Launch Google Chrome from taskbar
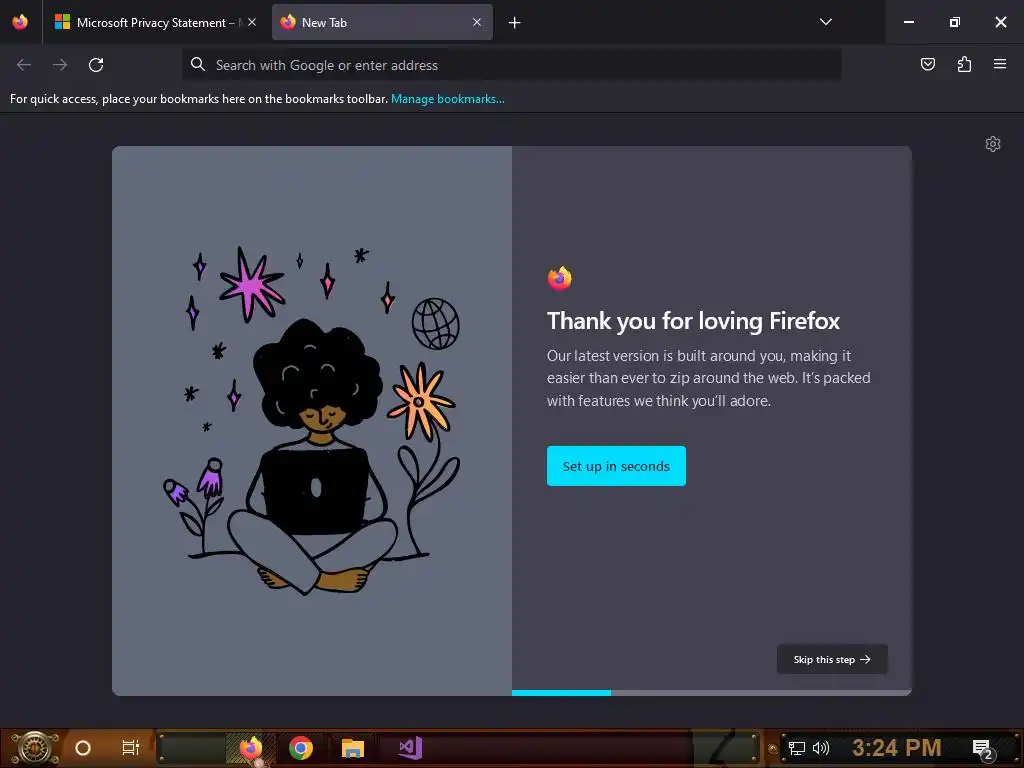The width and height of the screenshot is (1024, 768). coord(301,748)
